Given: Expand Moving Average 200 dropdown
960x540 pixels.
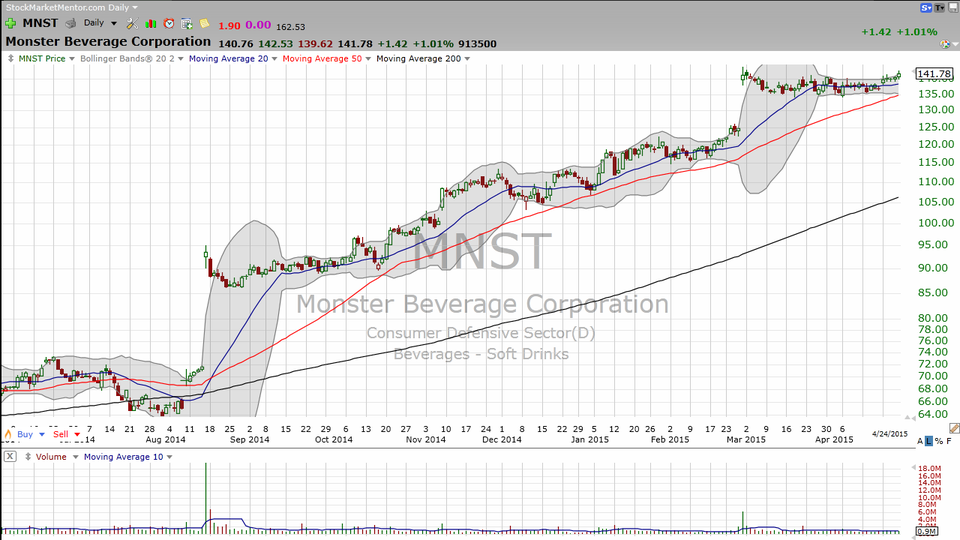Looking at the screenshot, I should click(x=467, y=59).
